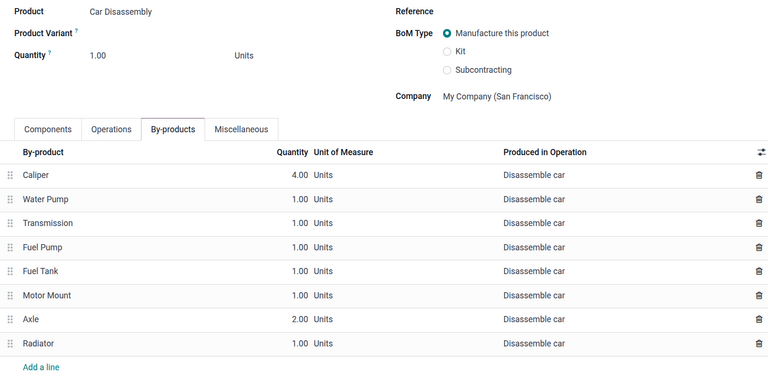Delete the Axle by-product row
Screen dimensions: 768x375
[x=759, y=319]
